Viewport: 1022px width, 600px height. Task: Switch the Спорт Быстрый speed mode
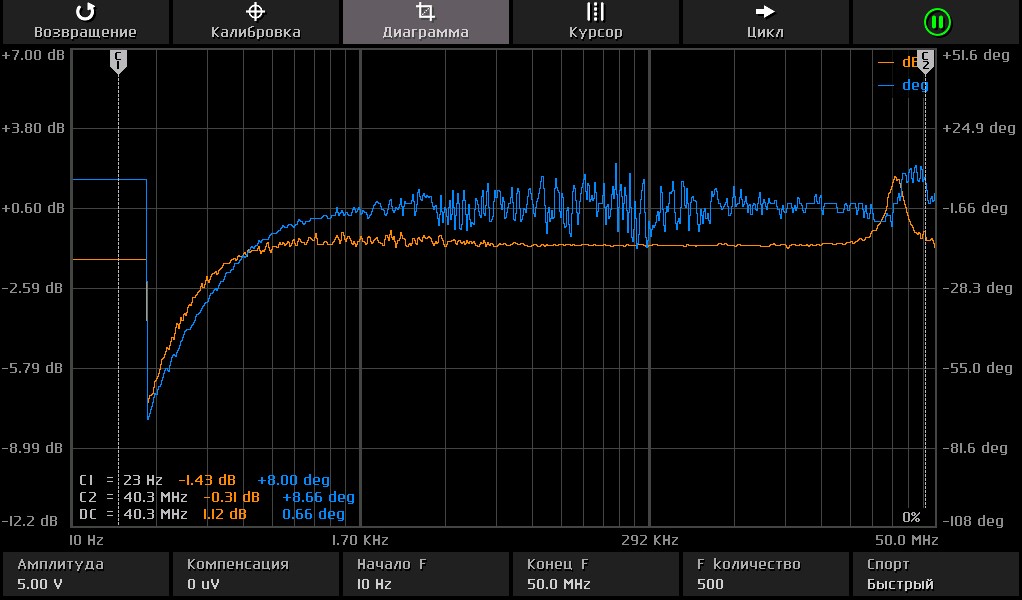tap(935, 574)
